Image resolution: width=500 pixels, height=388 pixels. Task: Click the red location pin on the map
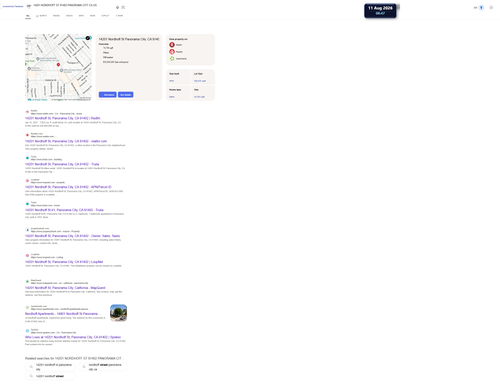click(x=58, y=65)
